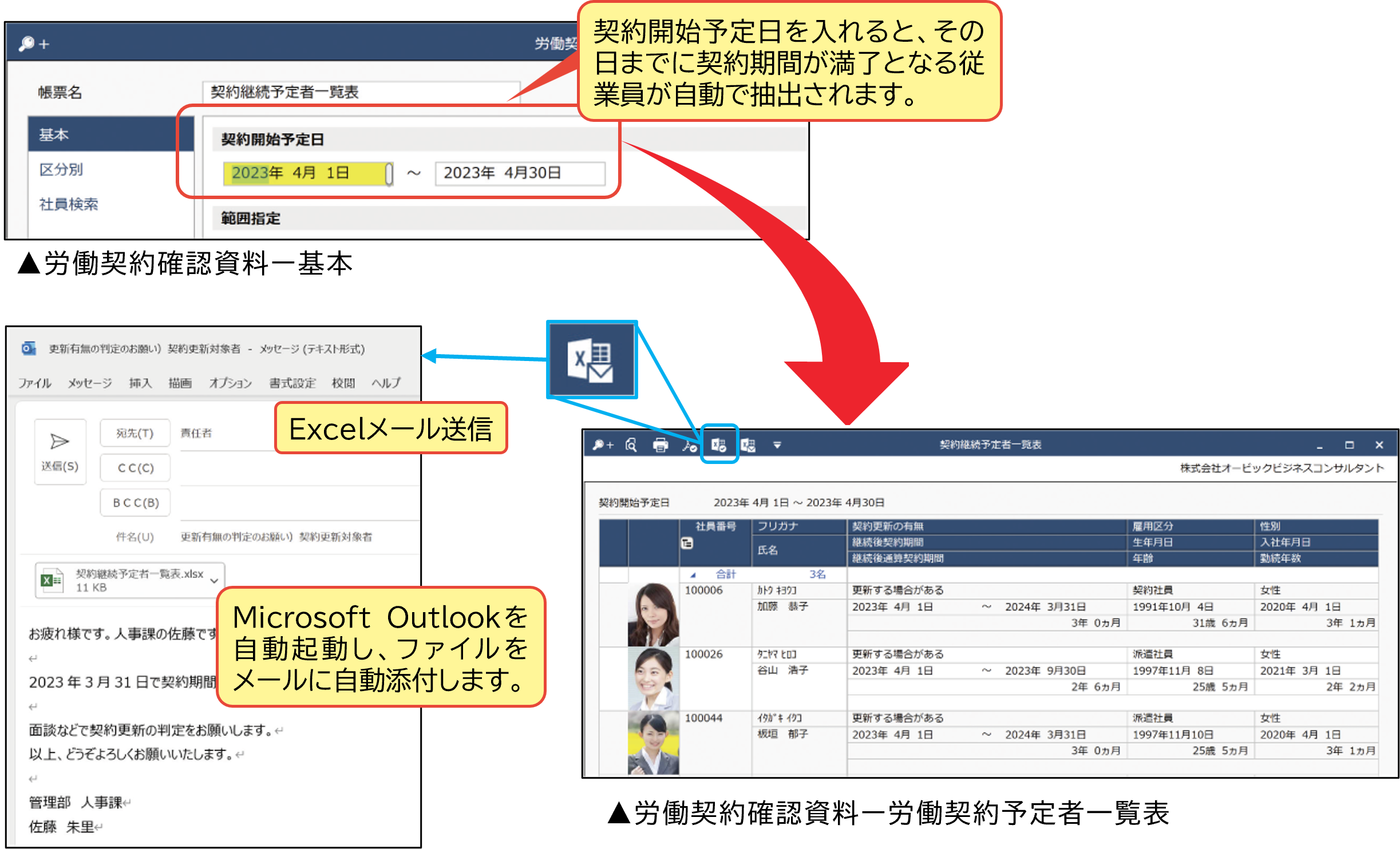
Task: Open the オプション menu in Outlook
Action: (230, 383)
